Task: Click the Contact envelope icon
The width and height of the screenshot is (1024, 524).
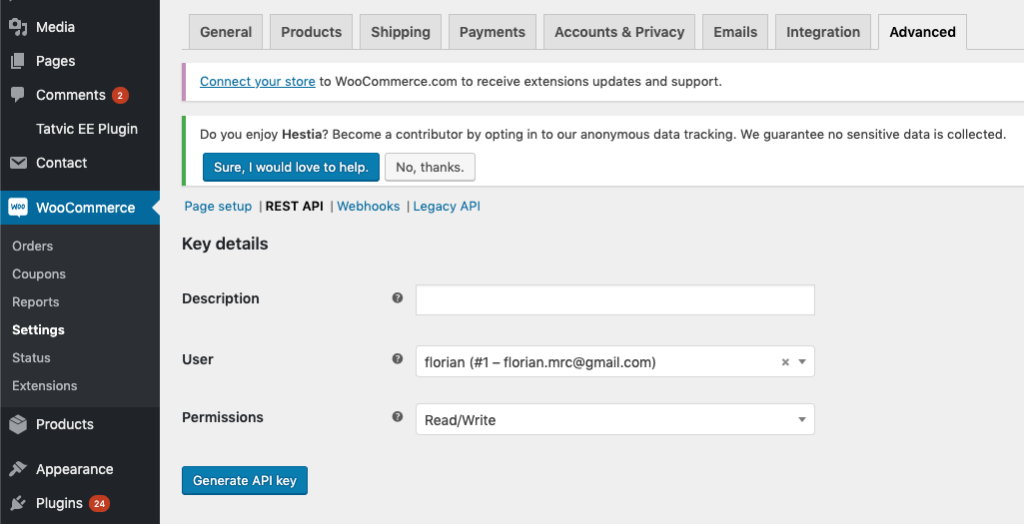Action: coord(18,163)
